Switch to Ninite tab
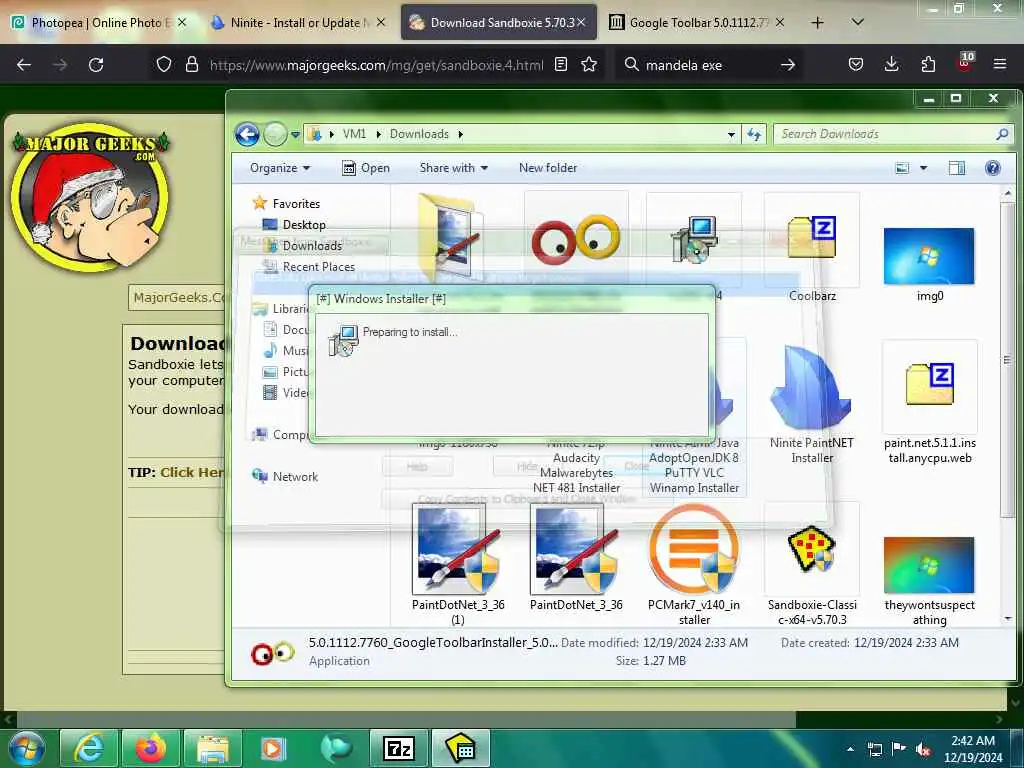1024x768 pixels. (297, 23)
